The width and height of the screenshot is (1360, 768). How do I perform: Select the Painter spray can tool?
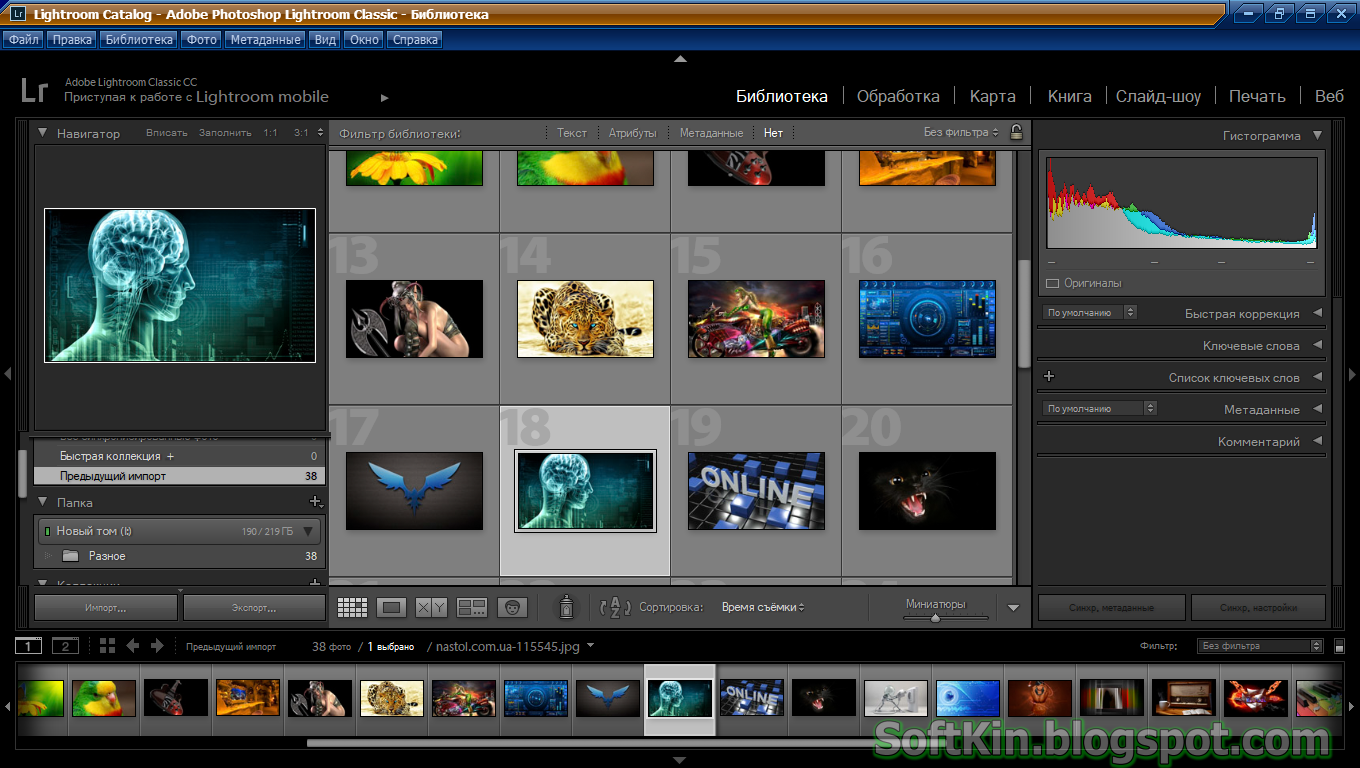coord(566,606)
